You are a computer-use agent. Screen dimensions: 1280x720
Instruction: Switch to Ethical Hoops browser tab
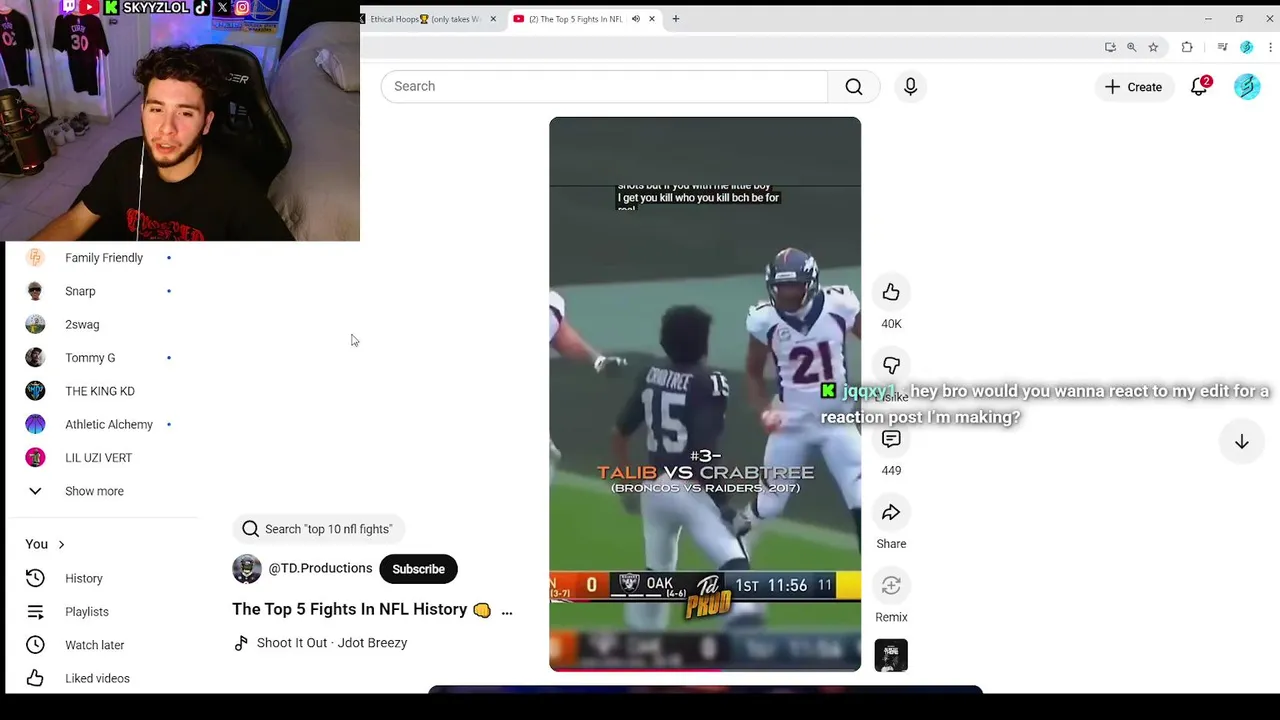425,19
